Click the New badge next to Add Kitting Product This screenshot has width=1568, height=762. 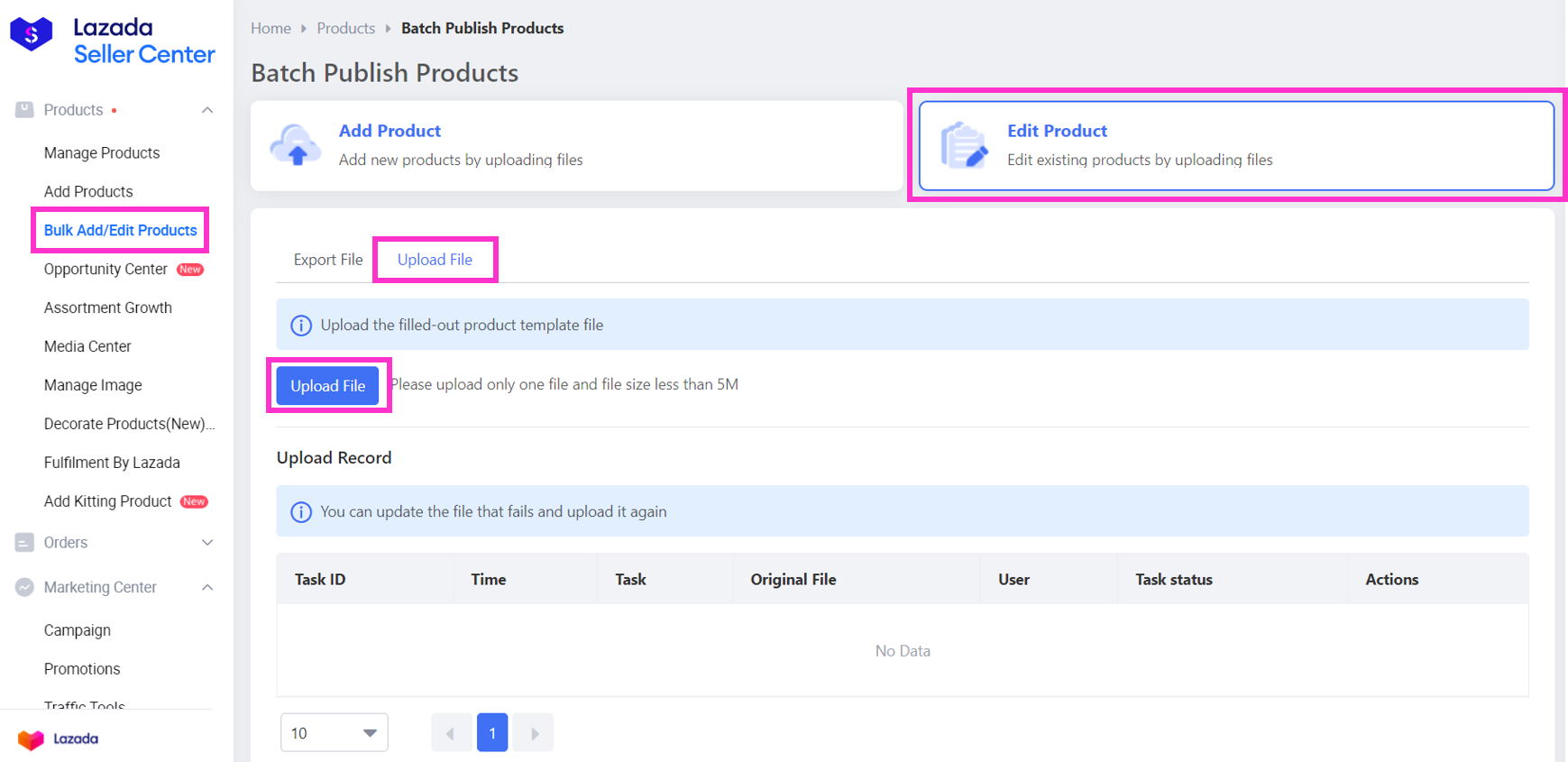coord(194,502)
